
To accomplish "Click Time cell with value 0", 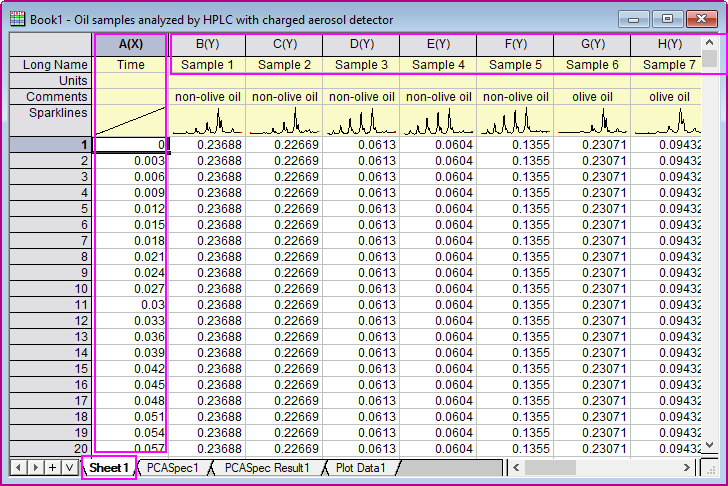I will [130, 145].
